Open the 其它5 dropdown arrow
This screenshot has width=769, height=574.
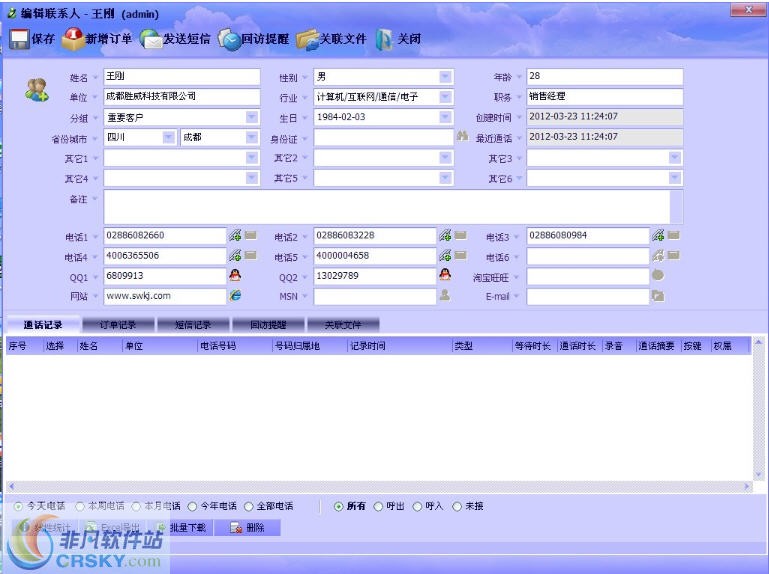[x=445, y=178]
